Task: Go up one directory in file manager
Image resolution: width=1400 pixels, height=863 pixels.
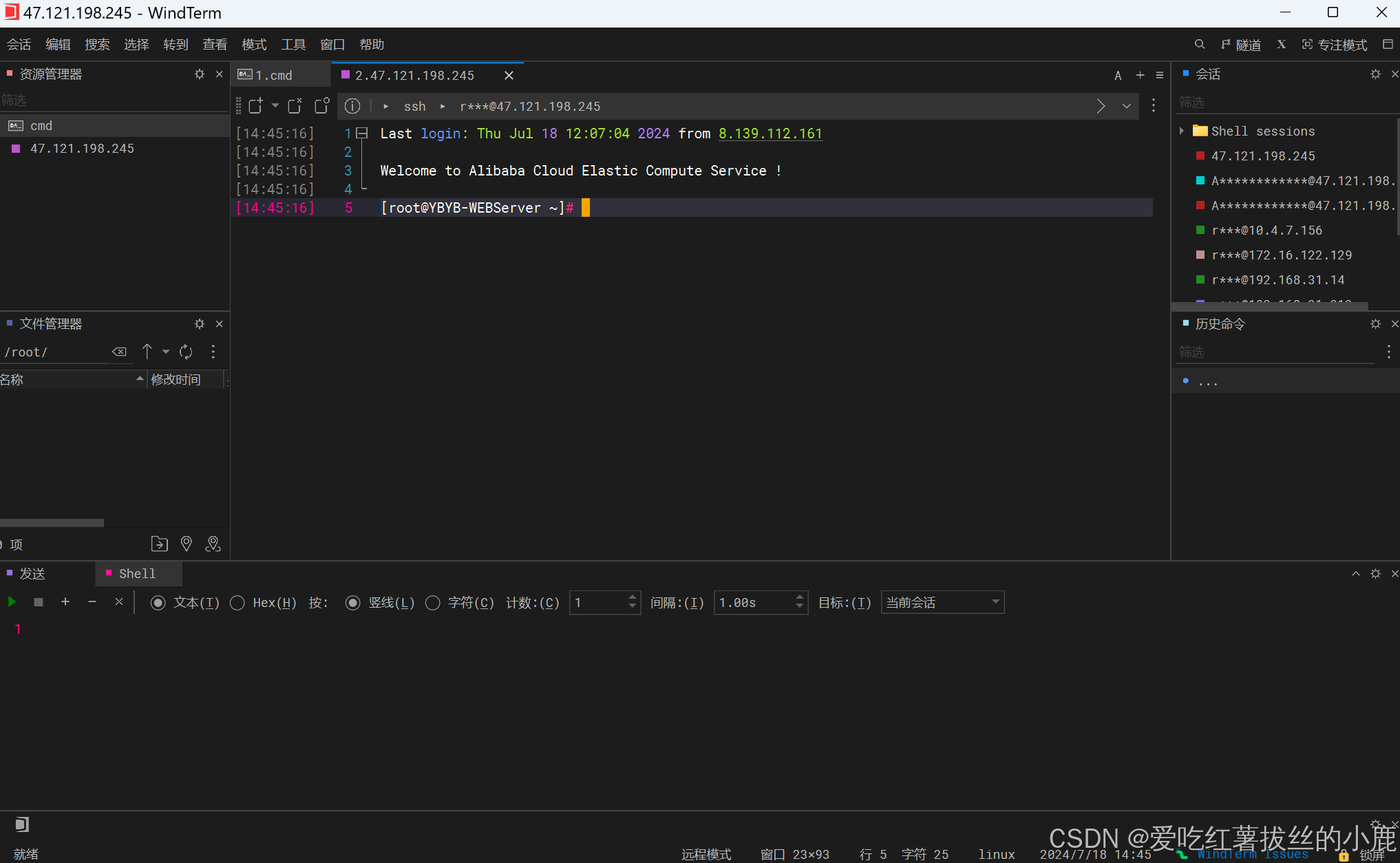Action: coord(147,352)
